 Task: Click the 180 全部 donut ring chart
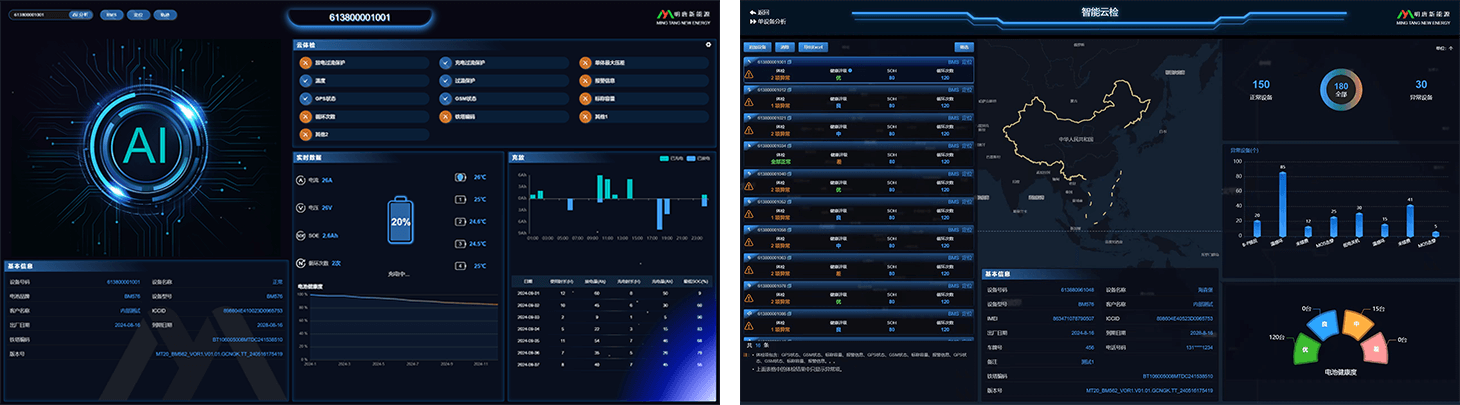(1340, 91)
